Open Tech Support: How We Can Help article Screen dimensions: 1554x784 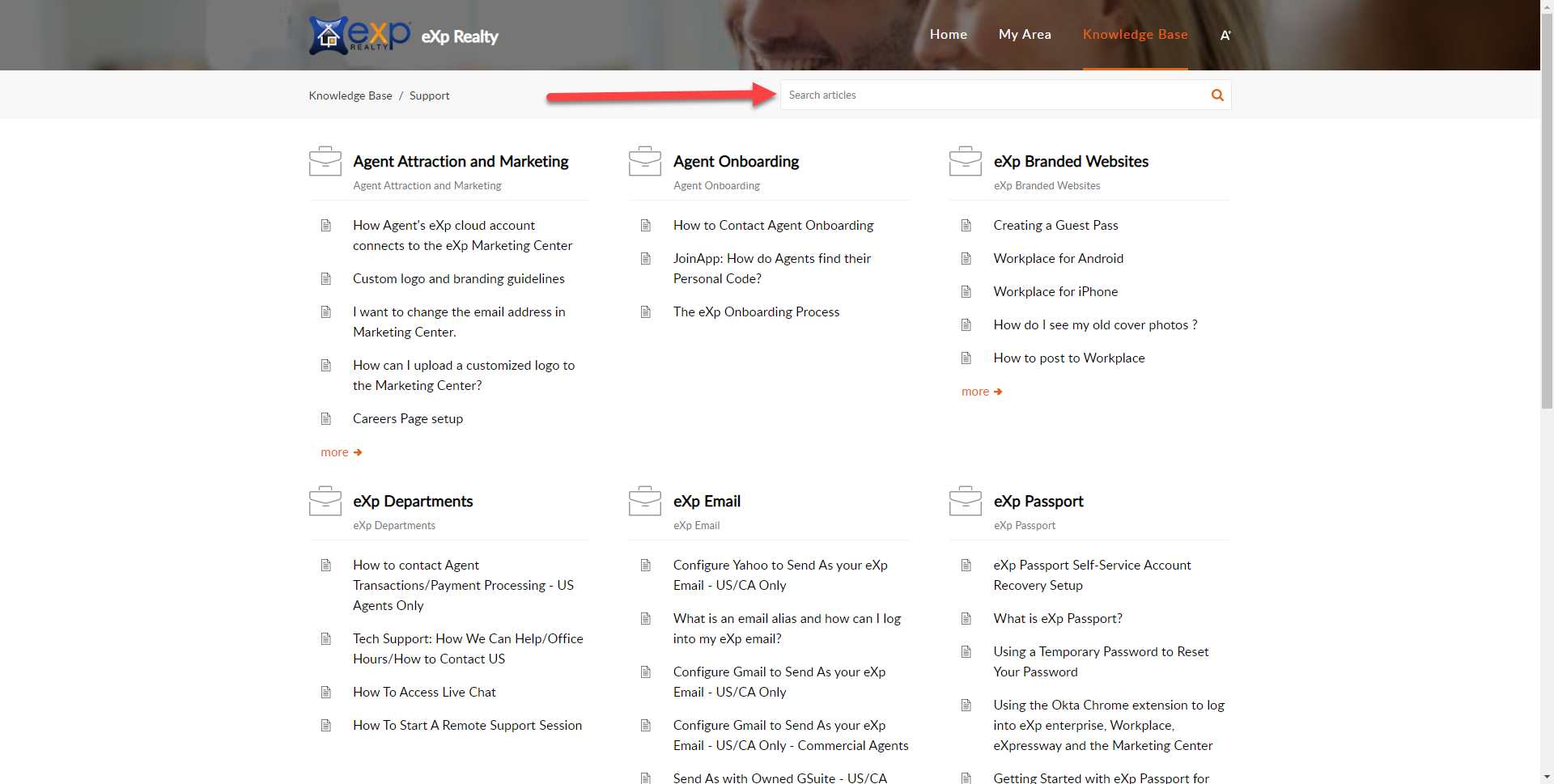(x=468, y=649)
